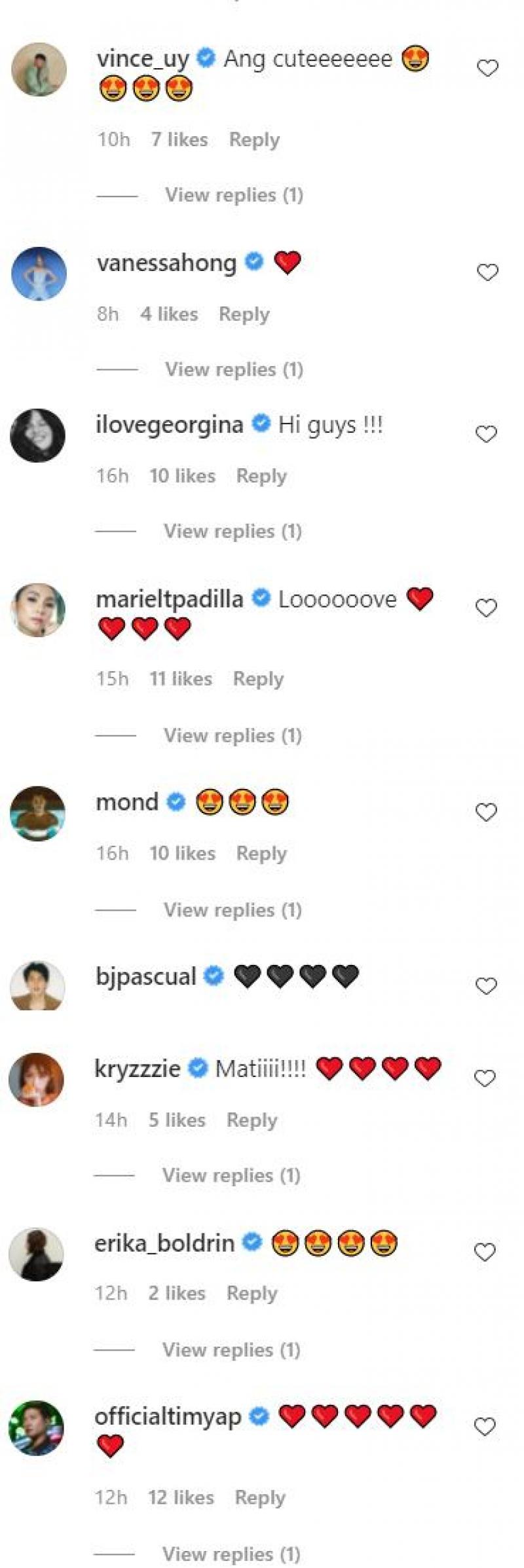Screen dimensions: 524x1568
Task: Open kryzzzie's profile via username
Action: click(x=138, y=1068)
